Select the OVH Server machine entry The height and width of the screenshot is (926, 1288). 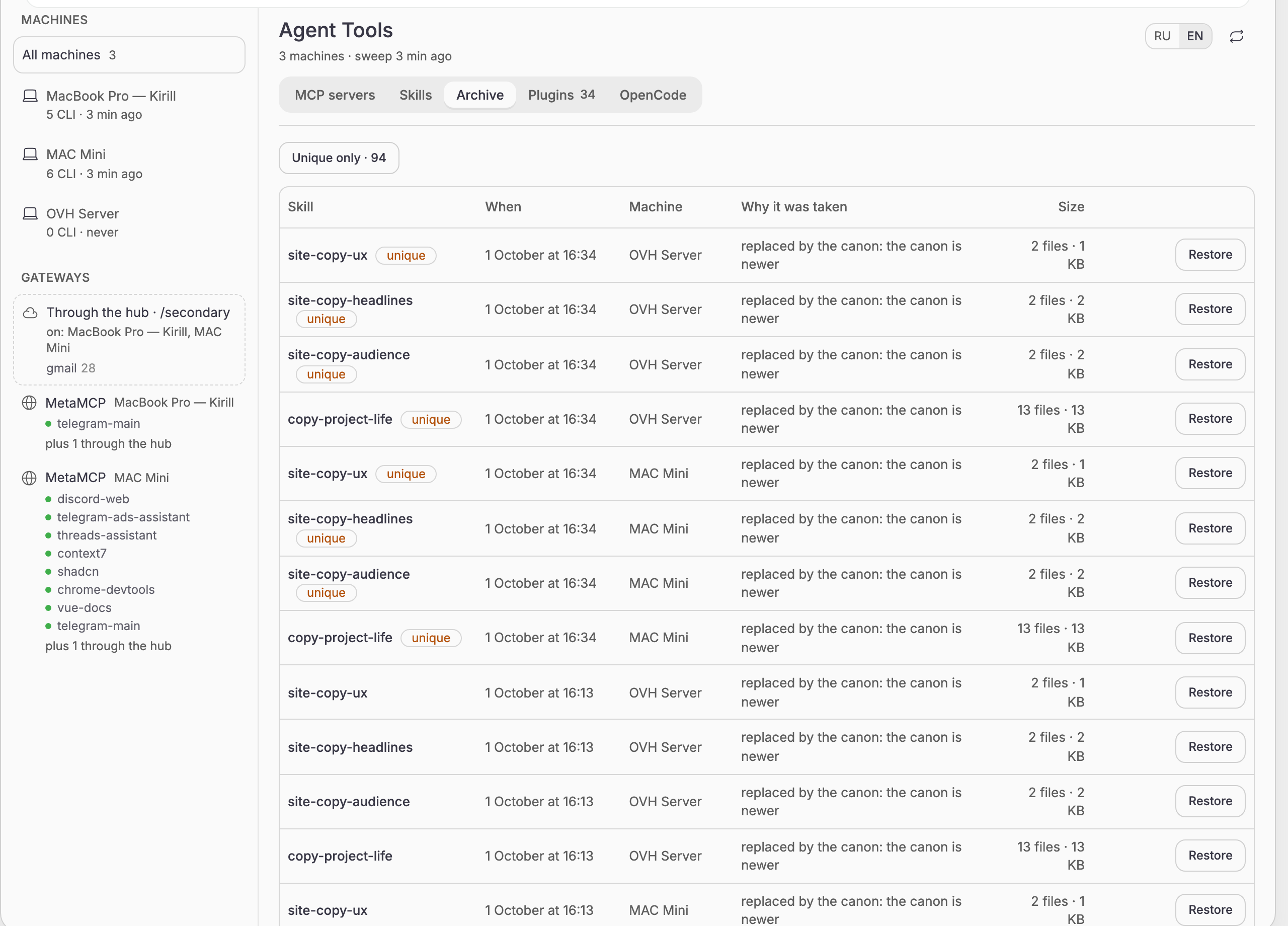[x=129, y=223]
